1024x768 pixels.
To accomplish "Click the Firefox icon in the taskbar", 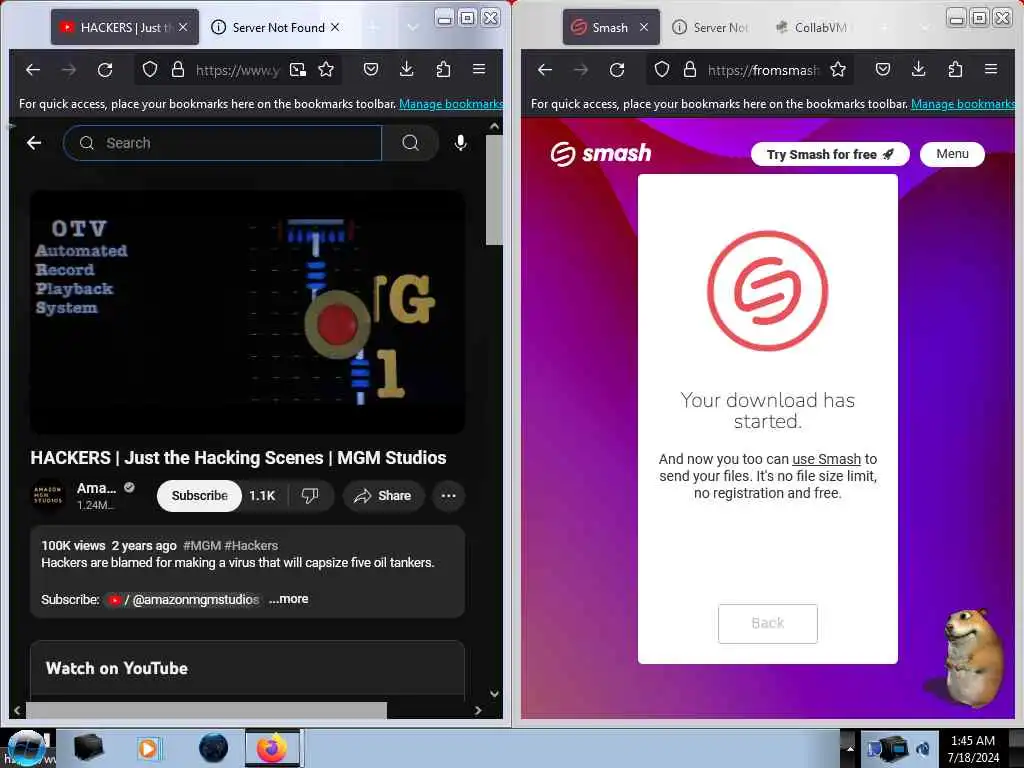I will pyautogui.click(x=272, y=748).
